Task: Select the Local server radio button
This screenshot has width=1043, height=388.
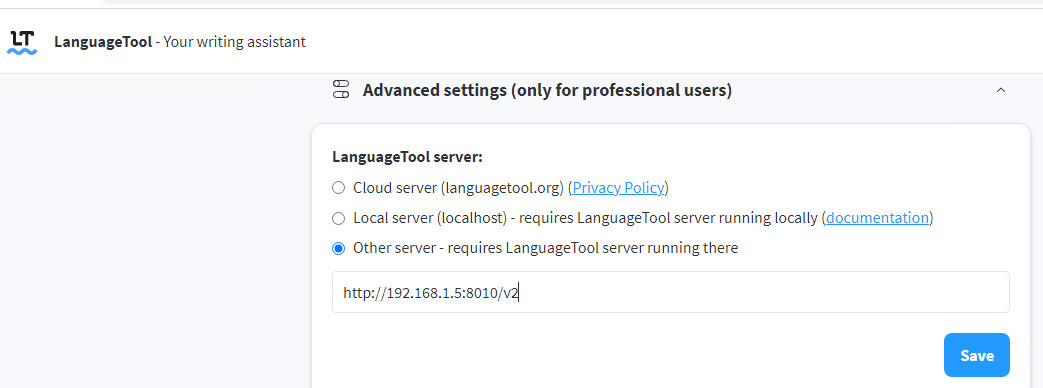Action: [x=339, y=218]
